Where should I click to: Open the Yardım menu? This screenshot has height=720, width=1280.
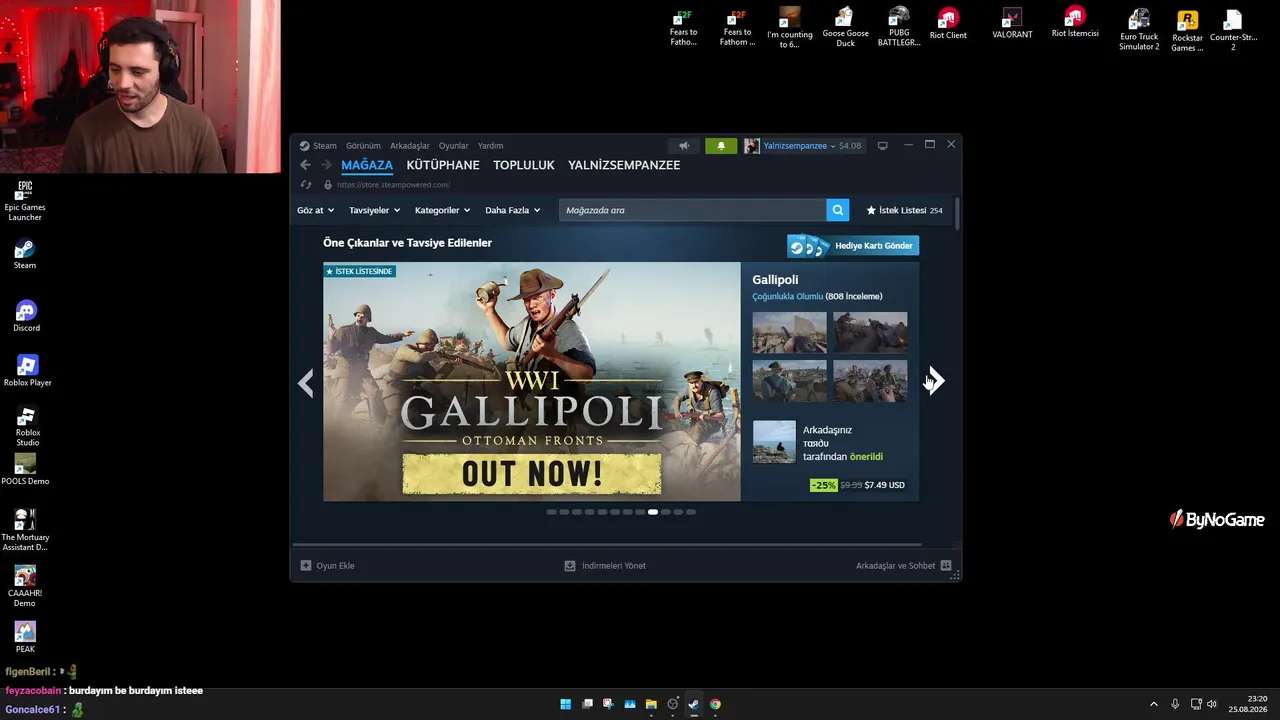pos(490,146)
